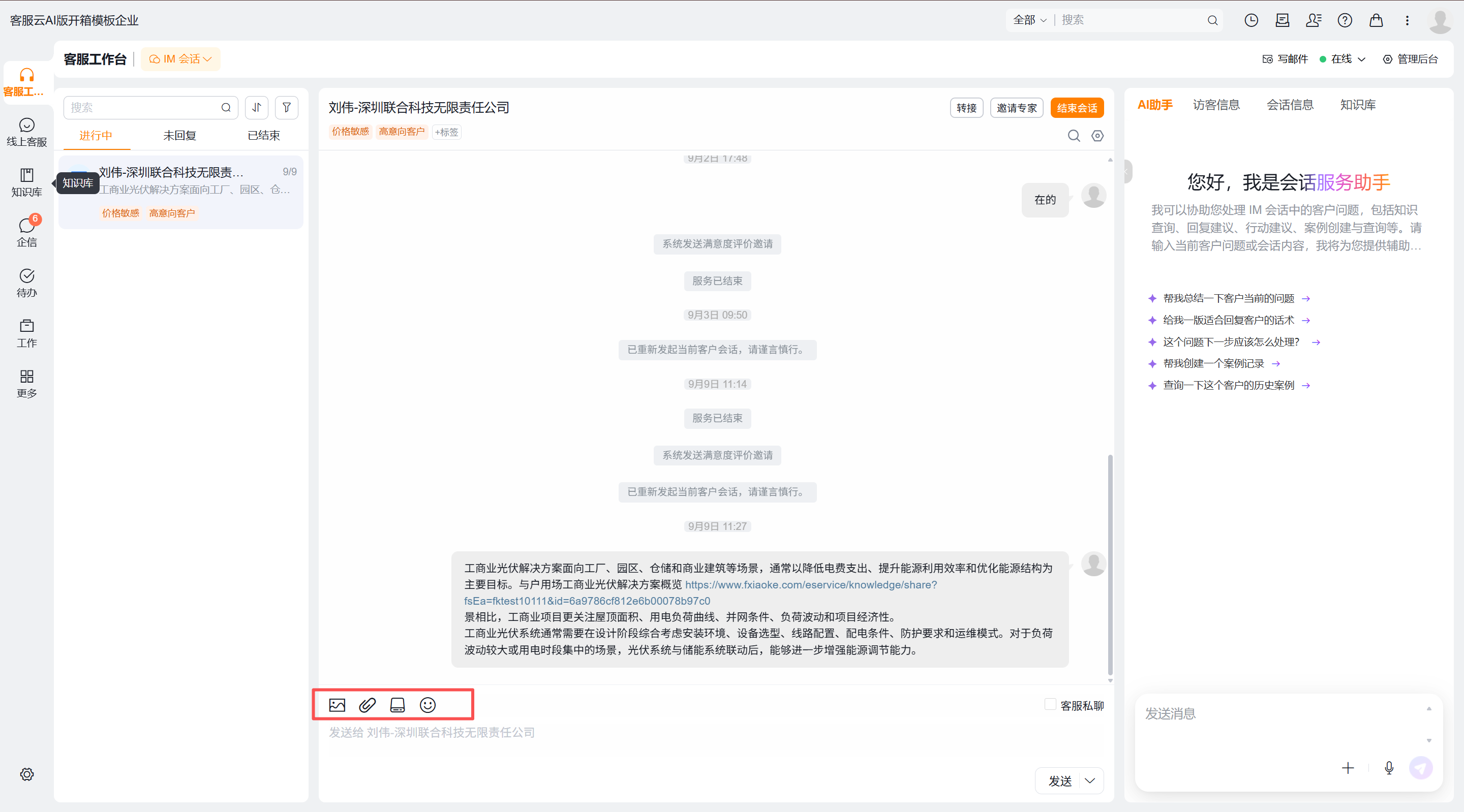Click the global search magnifier icon
The image size is (1464, 812).
[1212, 20]
